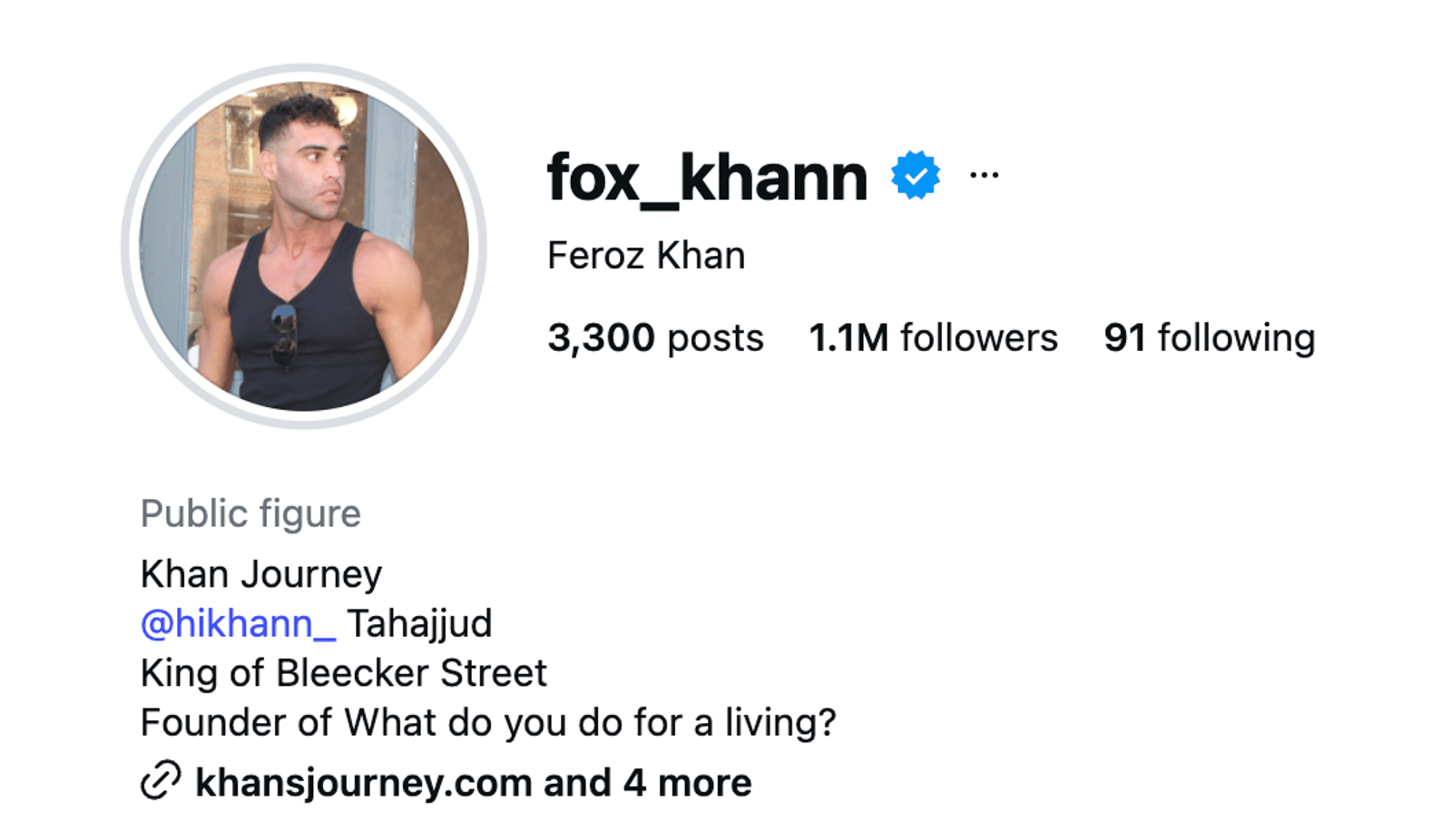The image size is (1452, 840).
Task: Click King of Bleecker Street text
Action: coord(344,673)
